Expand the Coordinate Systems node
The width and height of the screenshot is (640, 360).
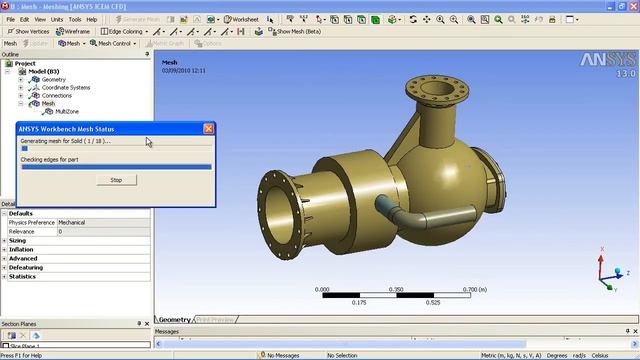(20, 87)
